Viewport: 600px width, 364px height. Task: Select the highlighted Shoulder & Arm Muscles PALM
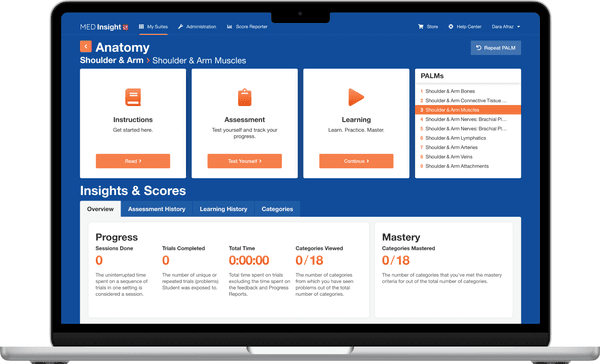point(468,110)
